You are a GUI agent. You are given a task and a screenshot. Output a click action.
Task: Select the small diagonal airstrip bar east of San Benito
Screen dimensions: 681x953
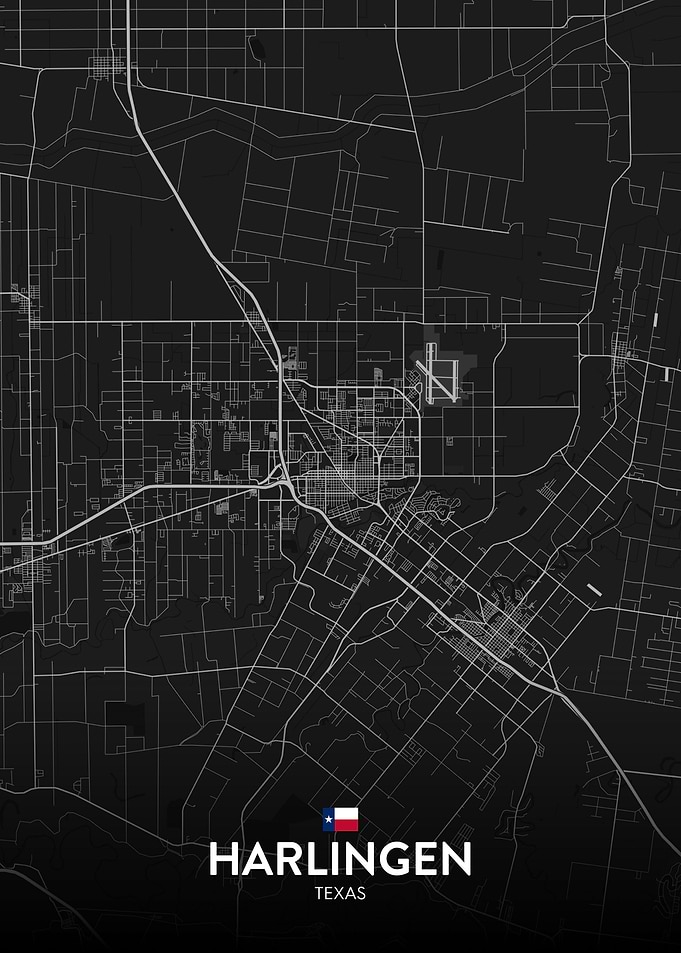click(594, 590)
